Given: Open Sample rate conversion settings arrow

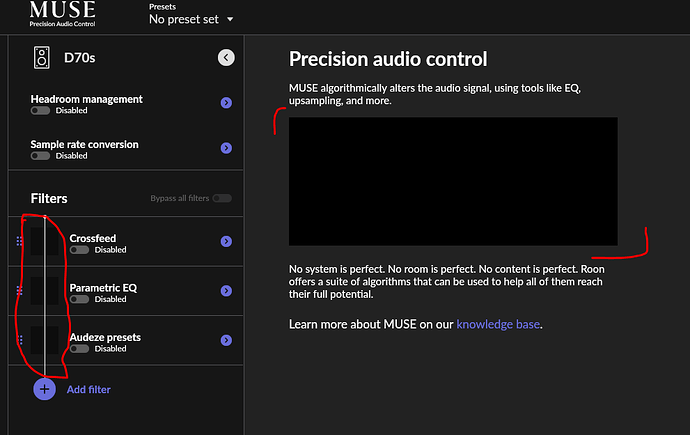Looking at the screenshot, I should point(226,148).
